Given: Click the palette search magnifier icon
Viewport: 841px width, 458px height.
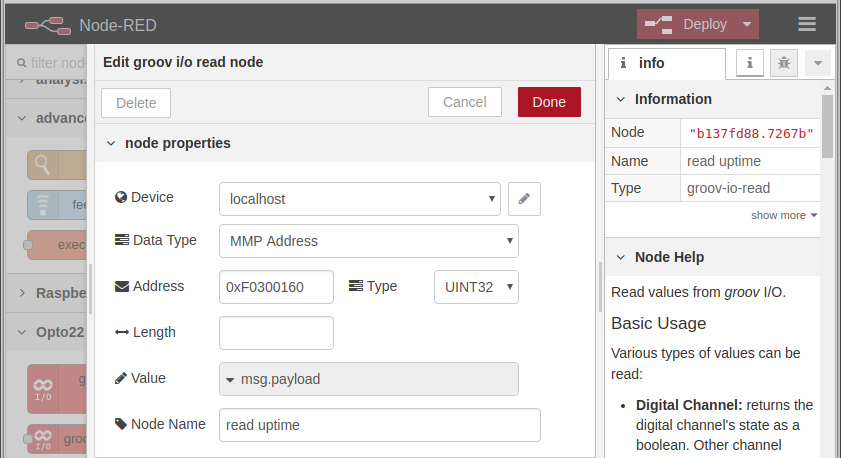Looking at the screenshot, I should [x=21, y=63].
